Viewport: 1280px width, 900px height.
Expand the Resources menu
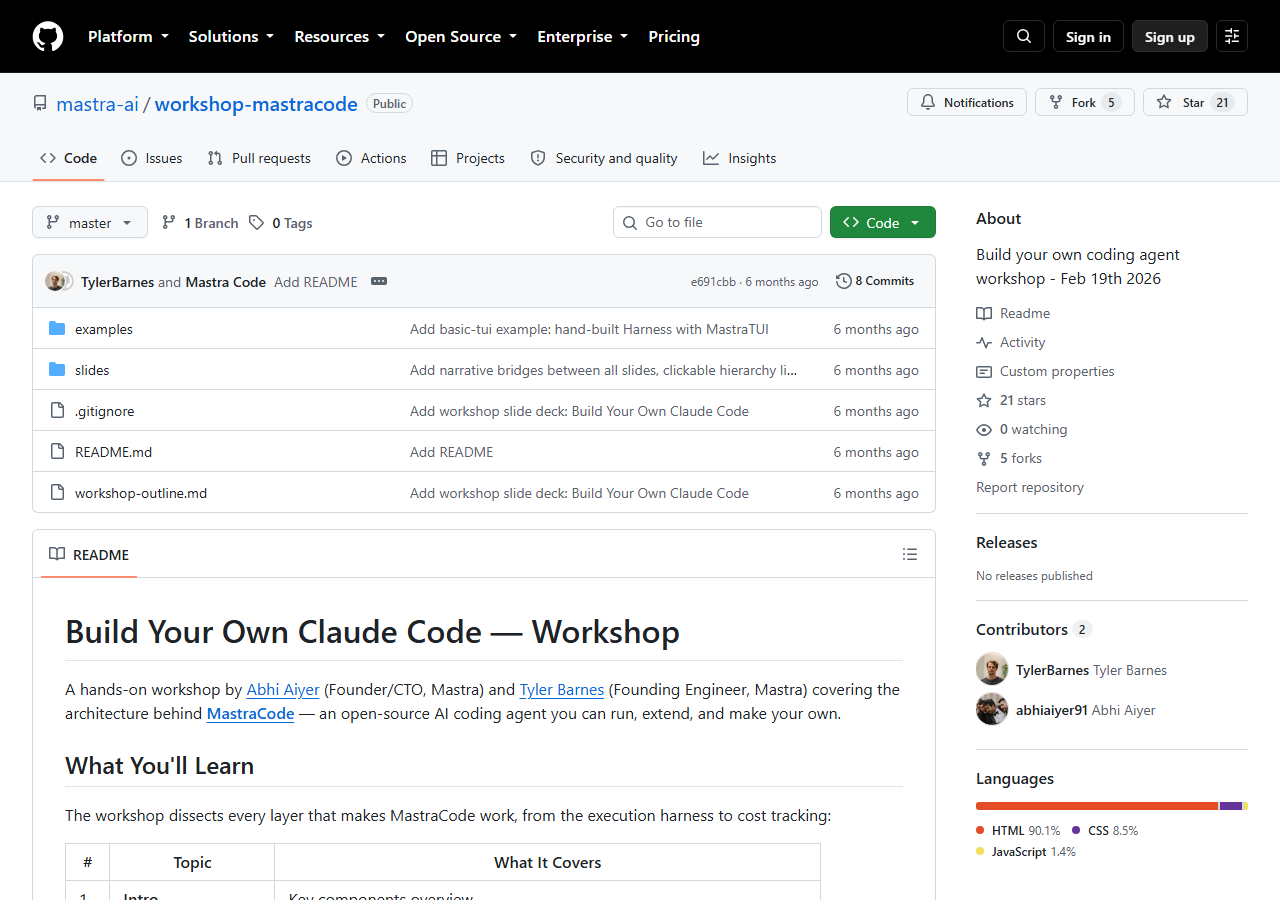(339, 37)
